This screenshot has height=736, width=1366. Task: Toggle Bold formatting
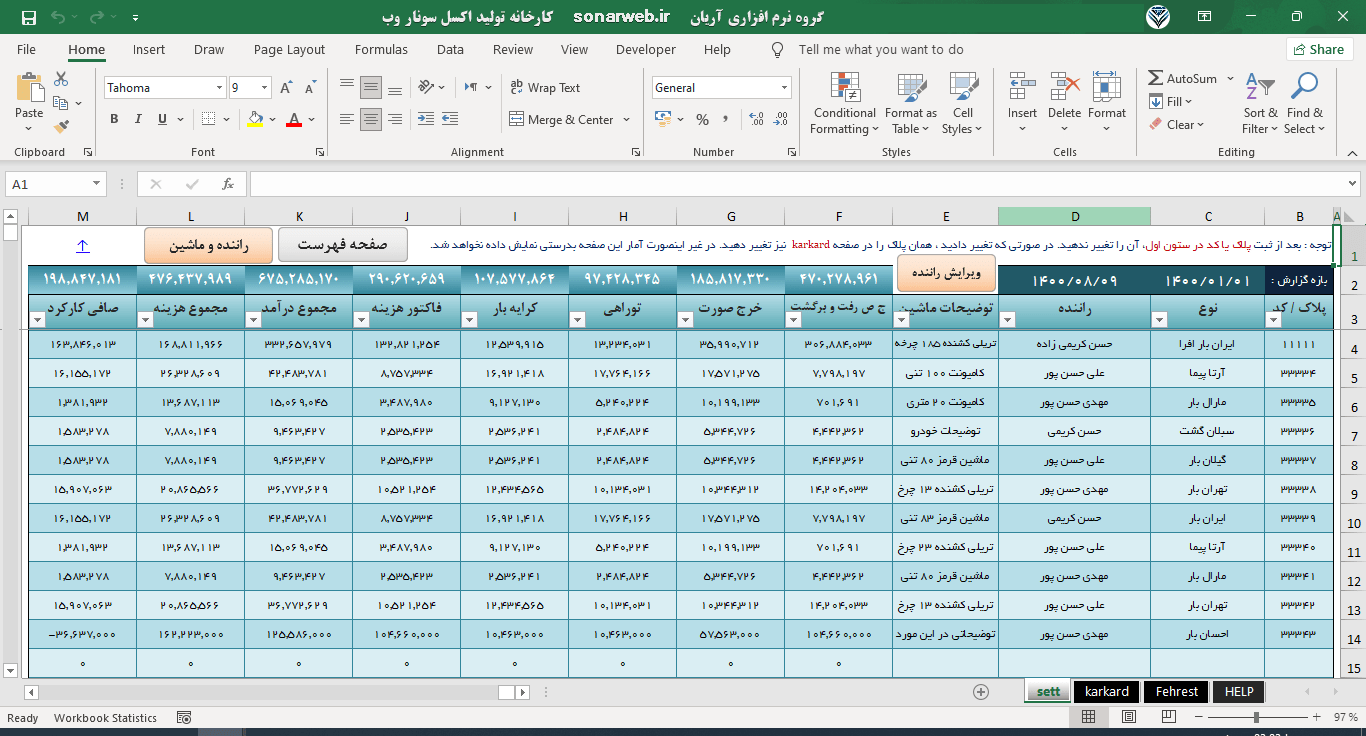click(x=114, y=120)
